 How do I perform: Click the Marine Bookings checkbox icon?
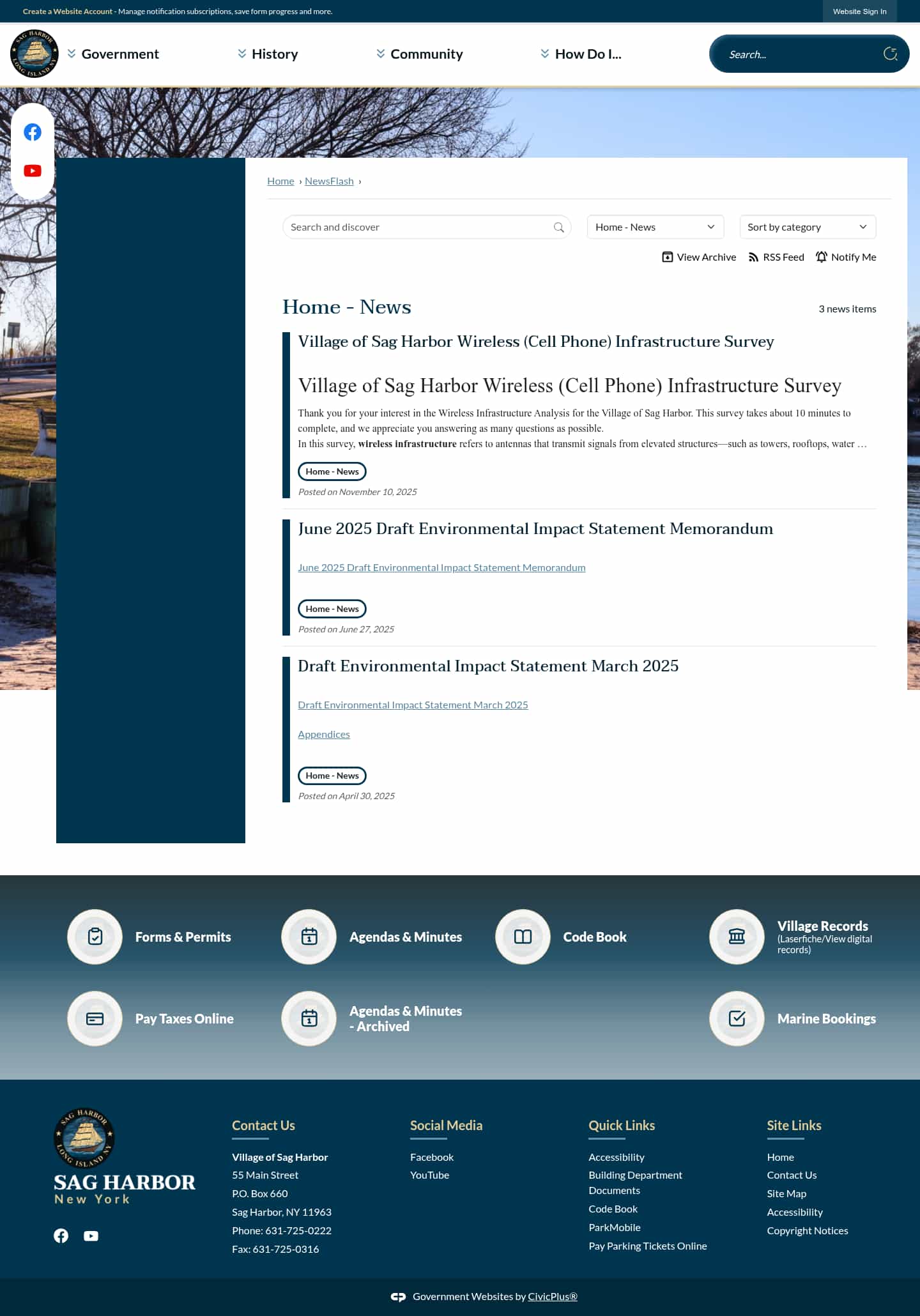coord(737,1018)
